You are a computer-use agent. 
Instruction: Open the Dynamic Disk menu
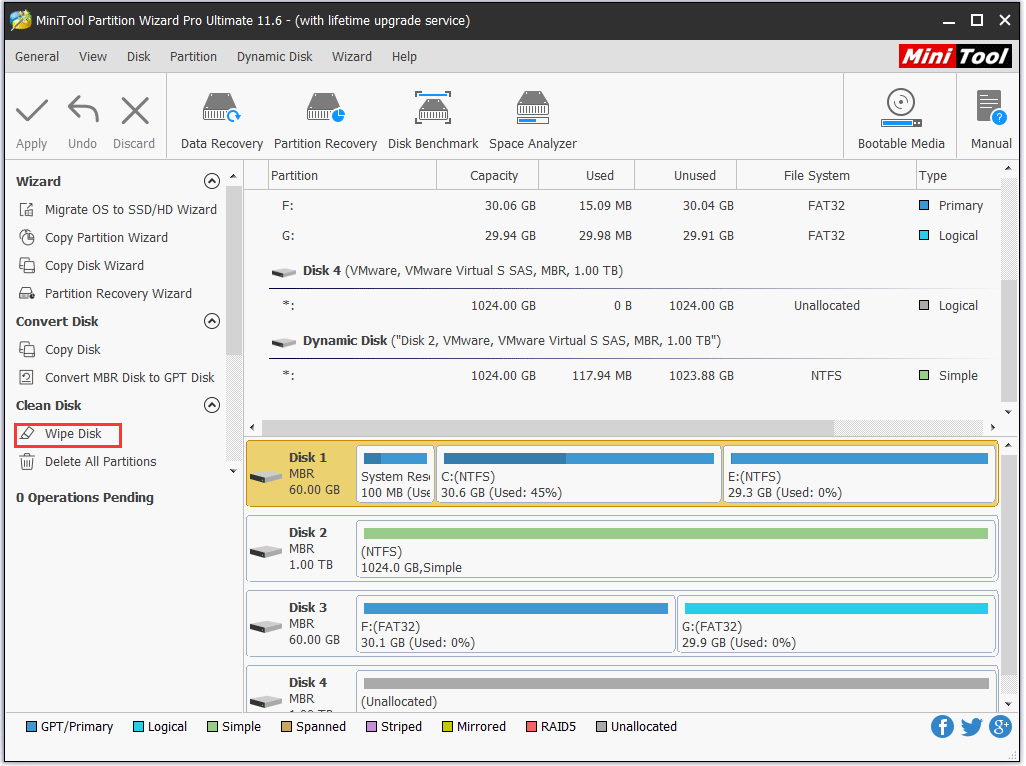pos(275,57)
